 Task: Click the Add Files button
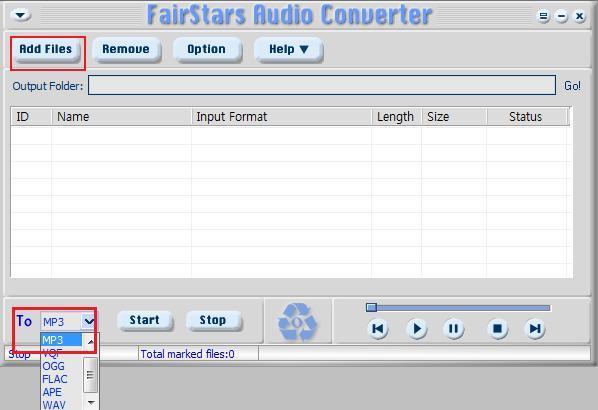coord(46,50)
